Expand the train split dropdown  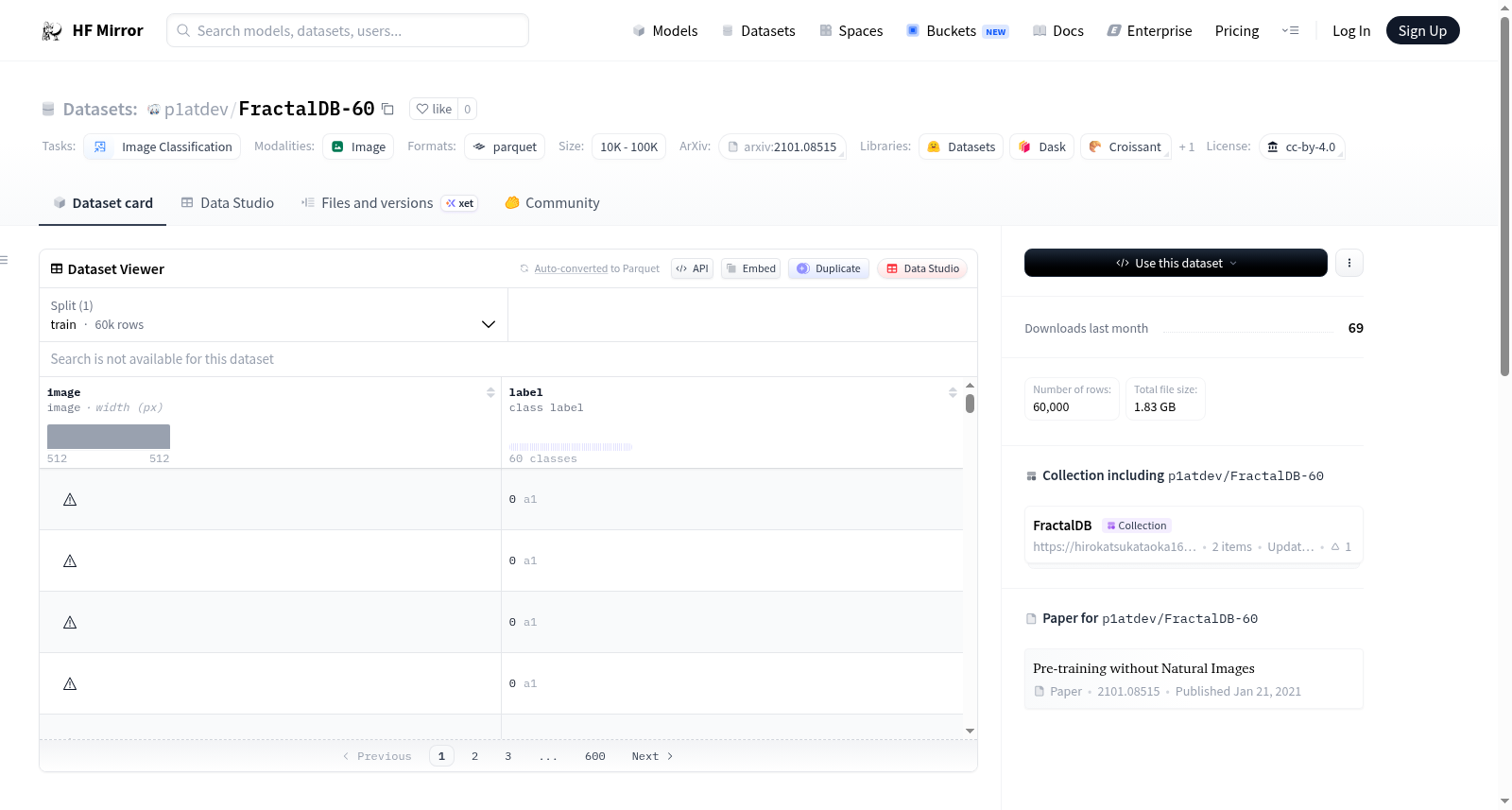(x=273, y=315)
